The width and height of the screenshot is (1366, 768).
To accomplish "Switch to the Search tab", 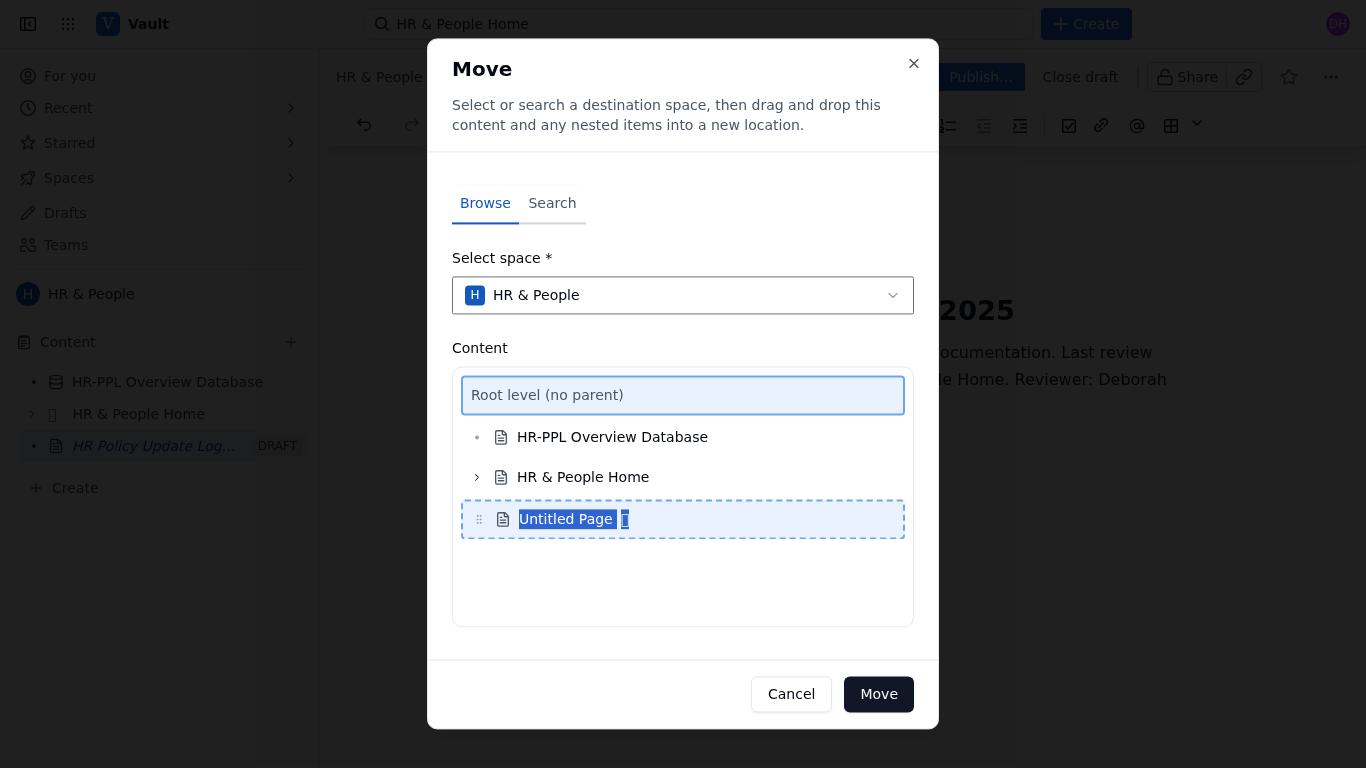I will click(552, 203).
